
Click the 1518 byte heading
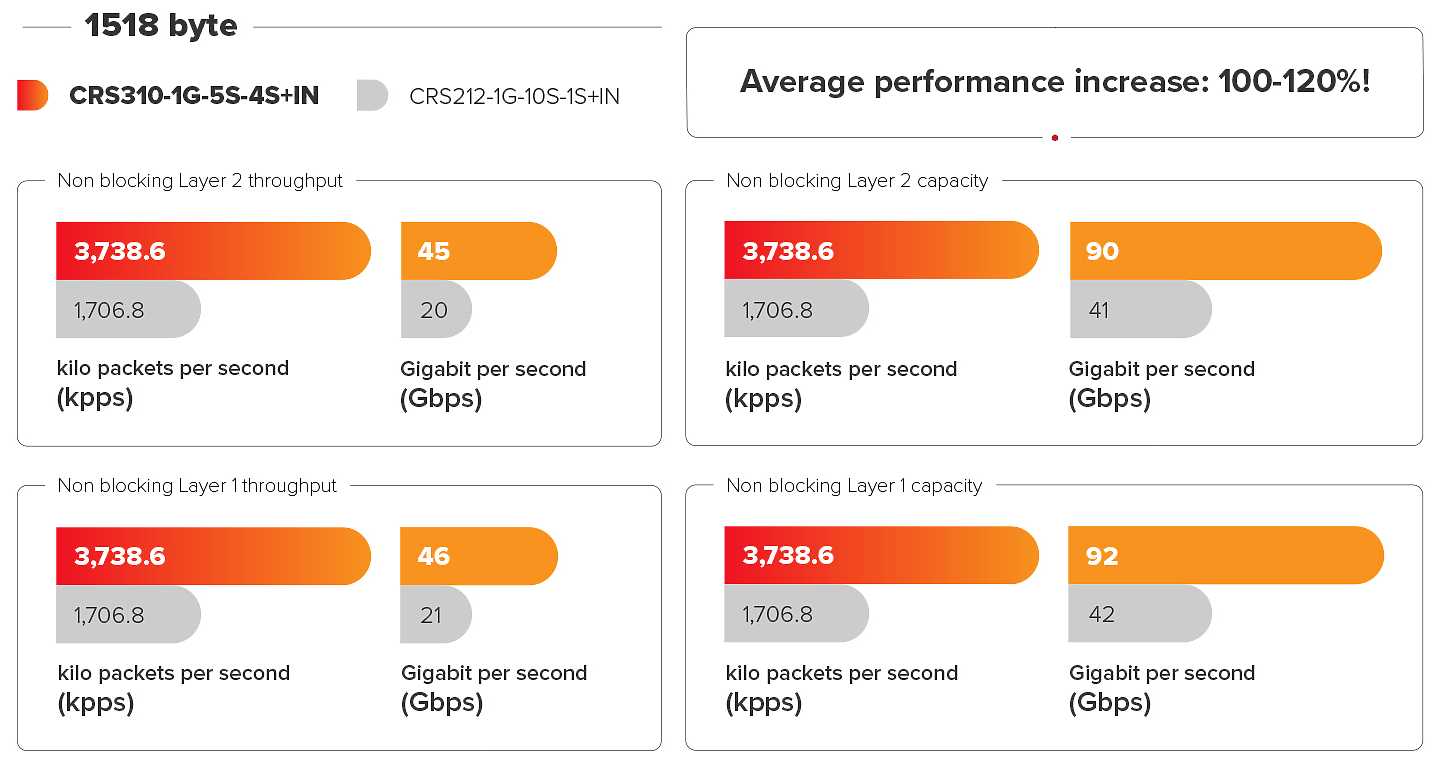[161, 26]
